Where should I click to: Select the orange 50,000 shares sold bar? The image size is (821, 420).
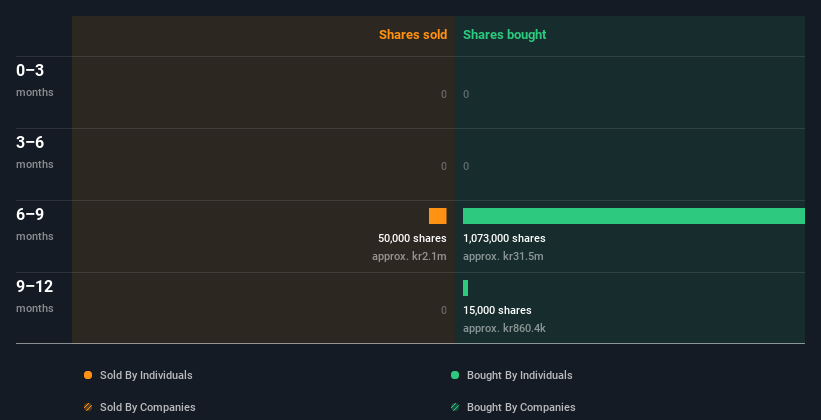438,216
